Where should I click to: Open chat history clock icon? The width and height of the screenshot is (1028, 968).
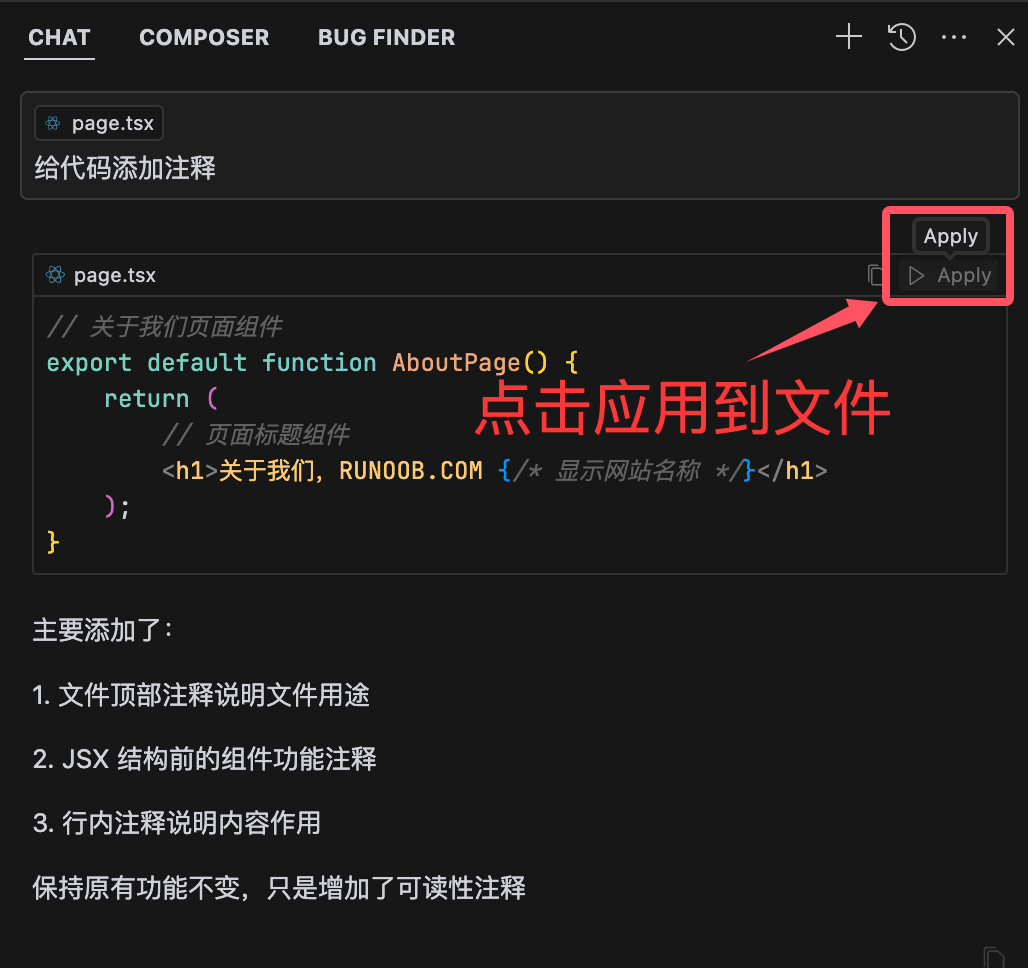[901, 38]
